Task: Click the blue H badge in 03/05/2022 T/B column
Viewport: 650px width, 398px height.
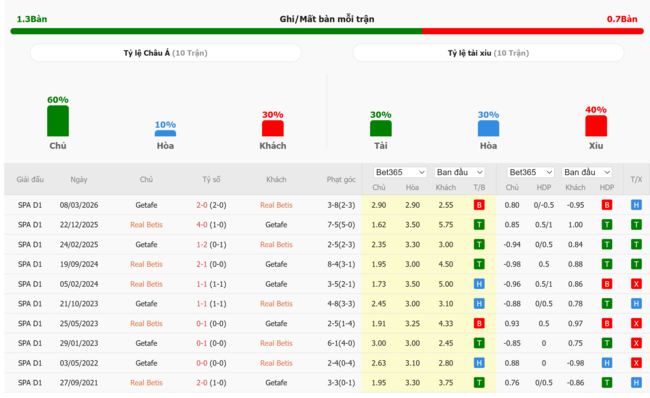Action: click(x=479, y=363)
